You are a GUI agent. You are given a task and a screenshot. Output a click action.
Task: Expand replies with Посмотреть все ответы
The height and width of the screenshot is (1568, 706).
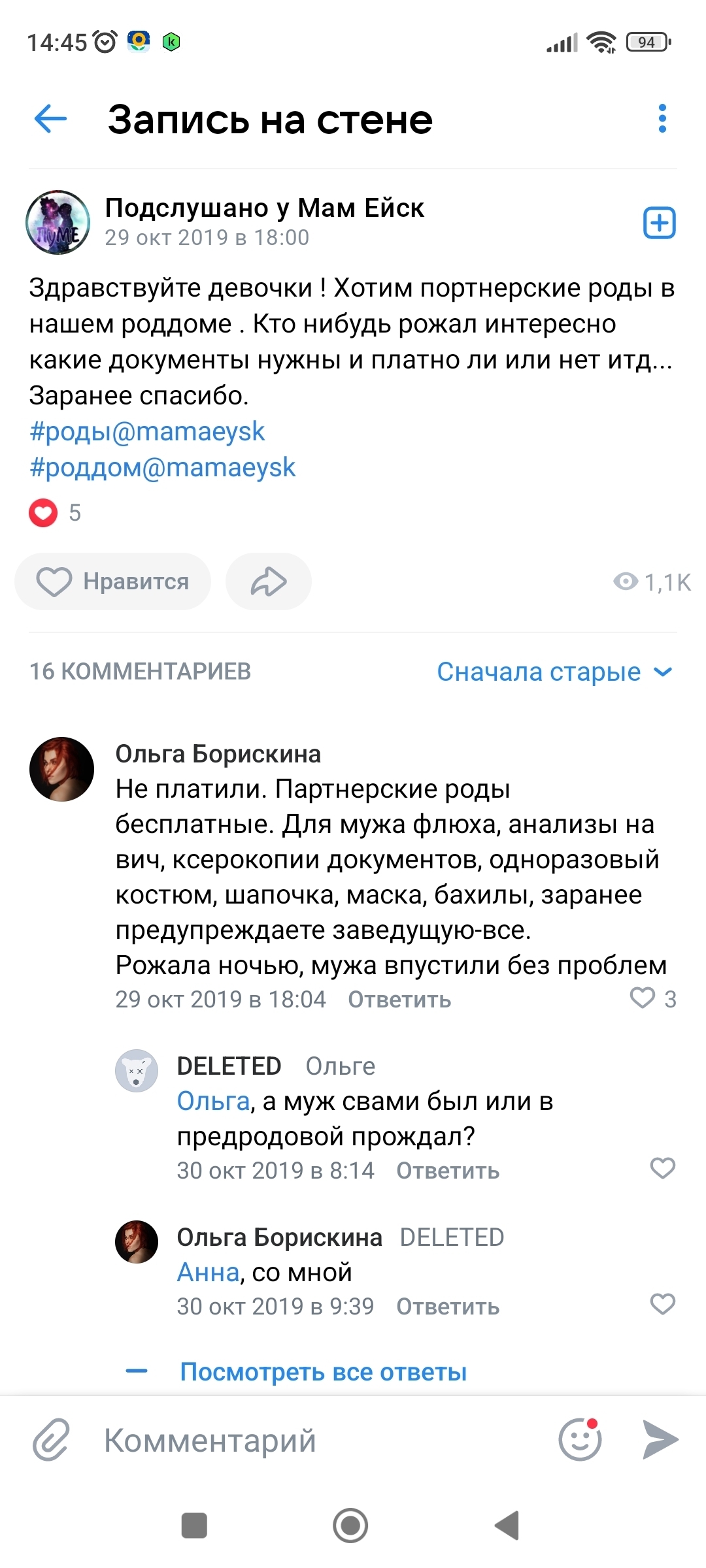click(x=323, y=1372)
